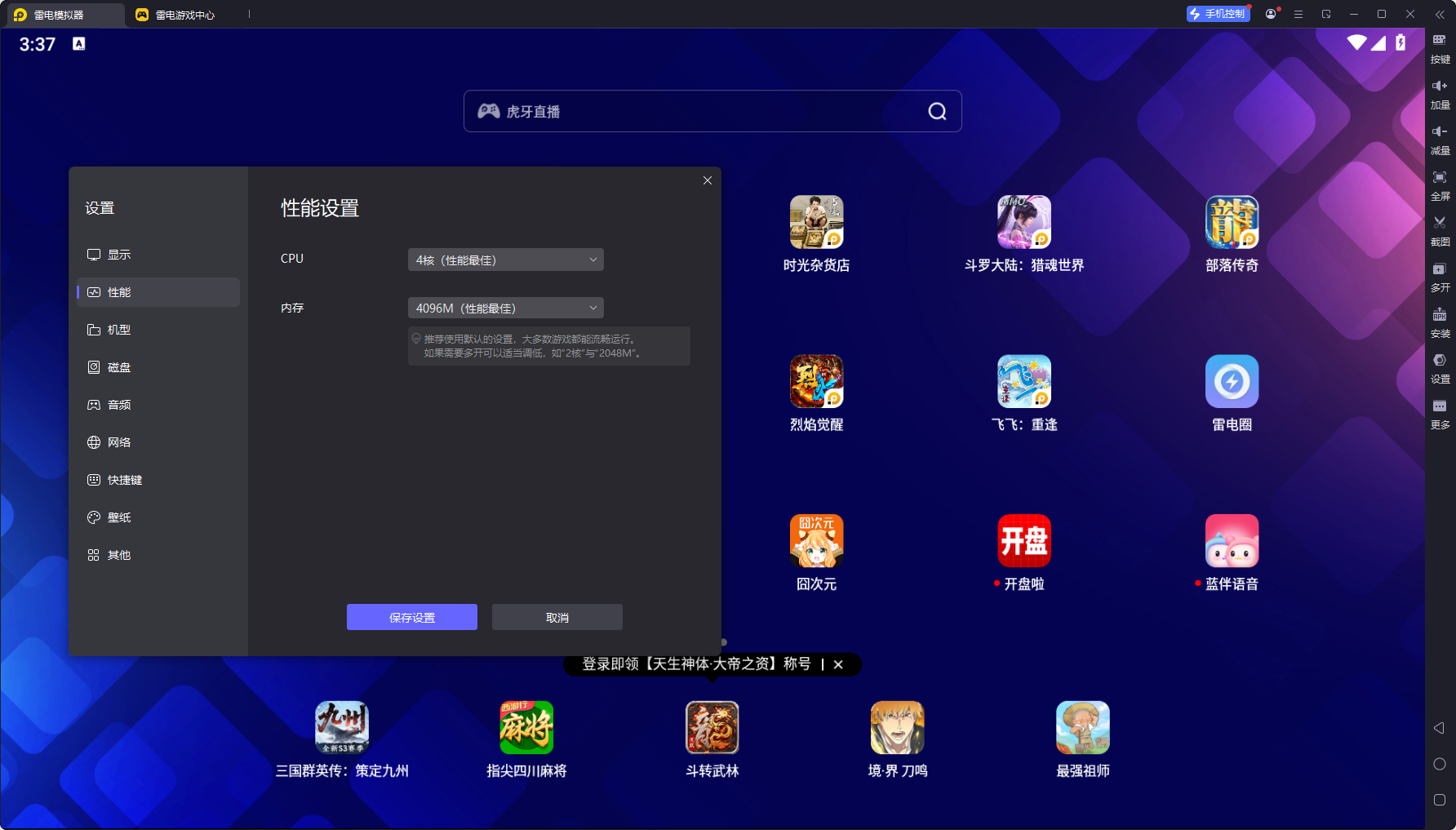Image resolution: width=1456 pixels, height=830 pixels.
Task: Click the install APK (安装) icon
Action: pyautogui.click(x=1440, y=315)
